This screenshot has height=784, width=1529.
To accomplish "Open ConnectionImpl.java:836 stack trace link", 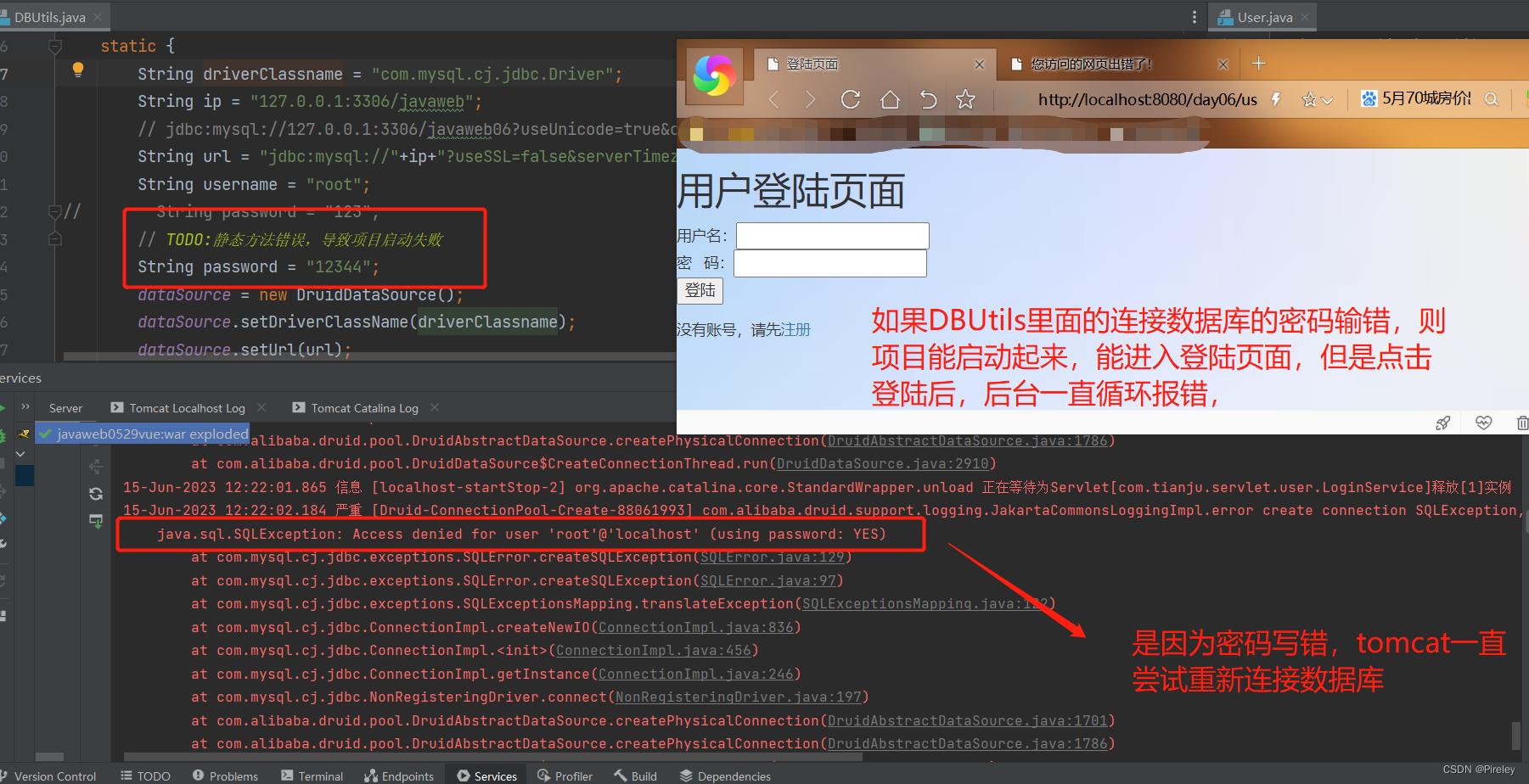I will click(695, 628).
